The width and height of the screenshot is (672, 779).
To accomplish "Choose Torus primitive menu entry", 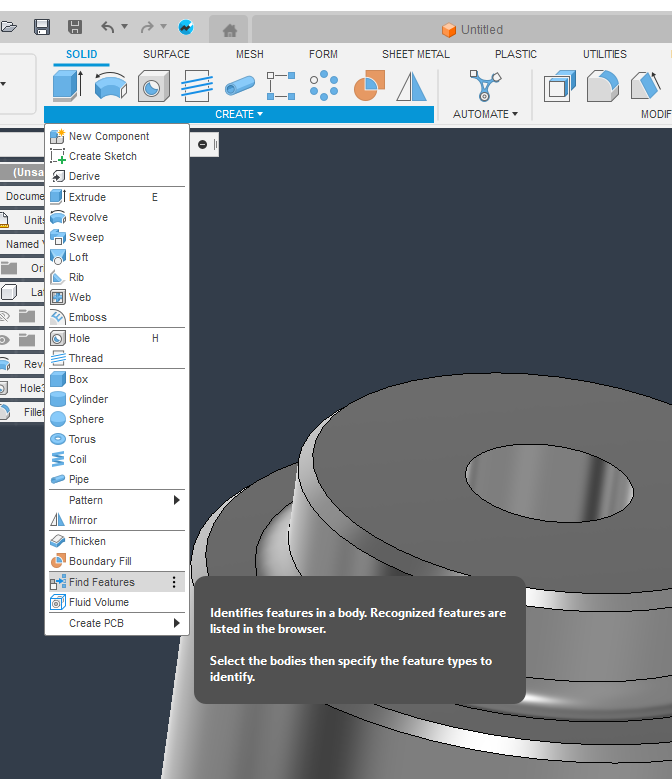I will (x=117, y=439).
